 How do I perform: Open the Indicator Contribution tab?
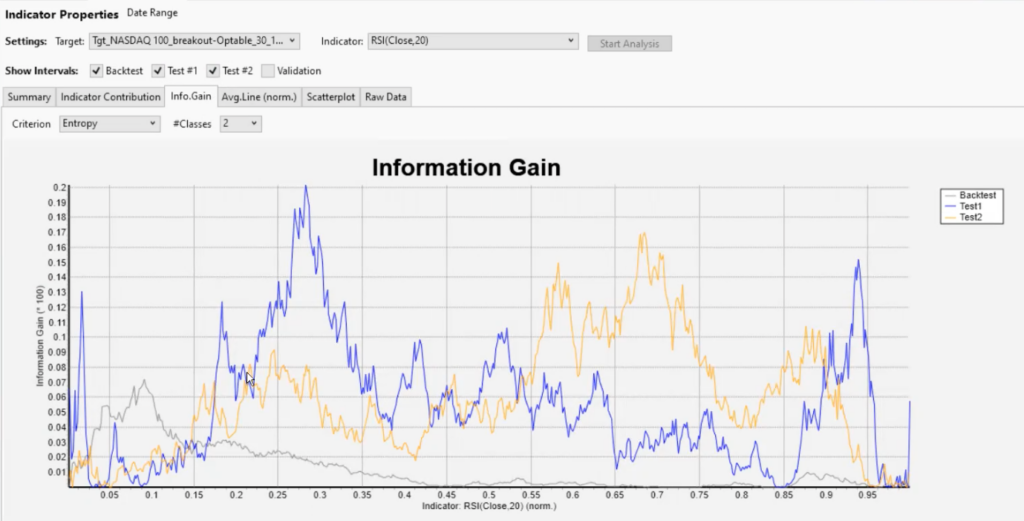(110, 97)
